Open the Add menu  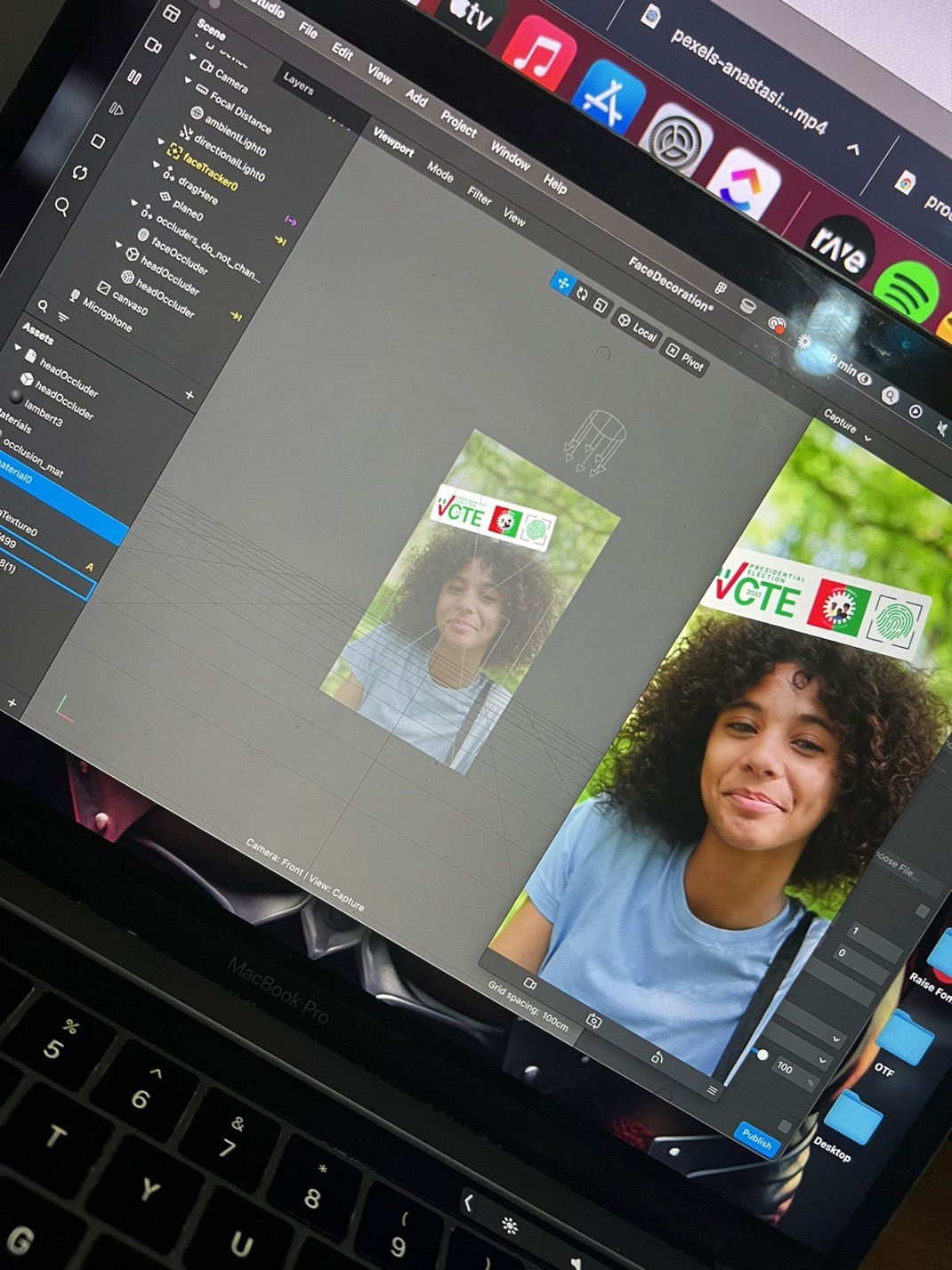[415, 97]
